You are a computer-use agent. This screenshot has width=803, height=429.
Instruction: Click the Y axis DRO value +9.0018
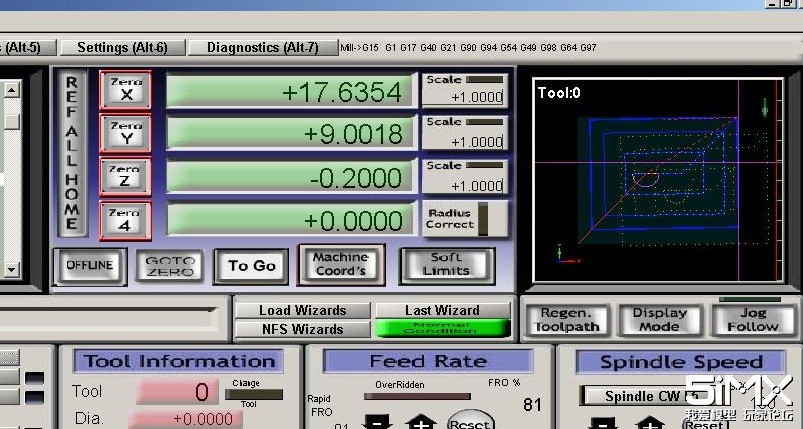(290, 134)
